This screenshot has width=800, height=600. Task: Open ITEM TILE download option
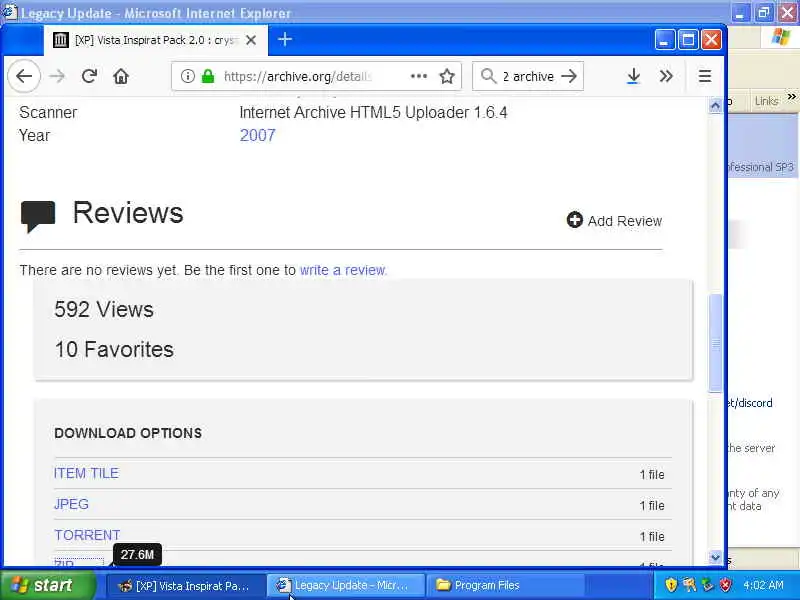tap(86, 473)
